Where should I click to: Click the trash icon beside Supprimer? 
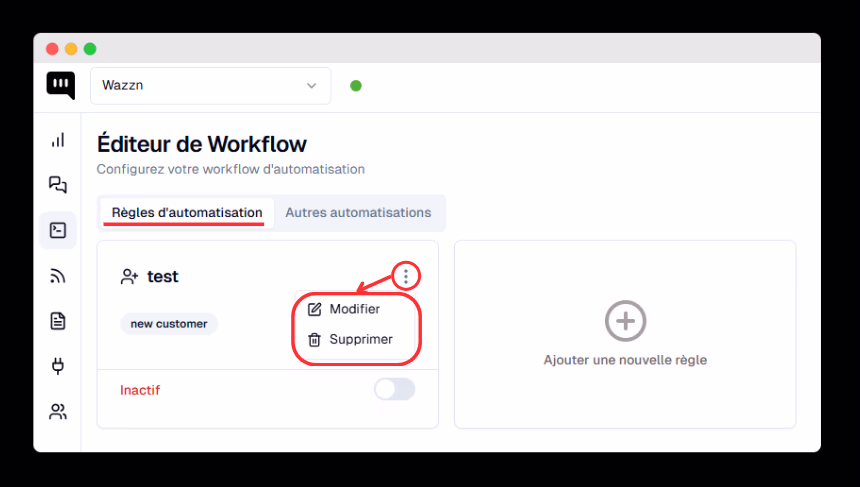point(314,339)
